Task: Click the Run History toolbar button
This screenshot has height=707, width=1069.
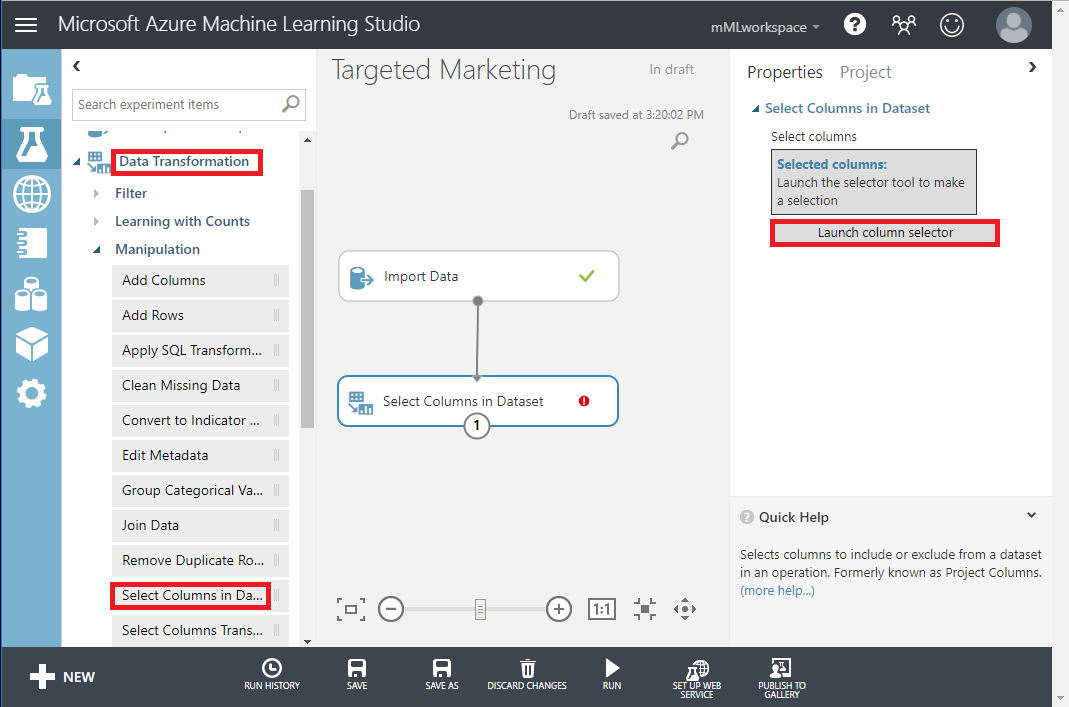Action: pyautogui.click(x=272, y=674)
